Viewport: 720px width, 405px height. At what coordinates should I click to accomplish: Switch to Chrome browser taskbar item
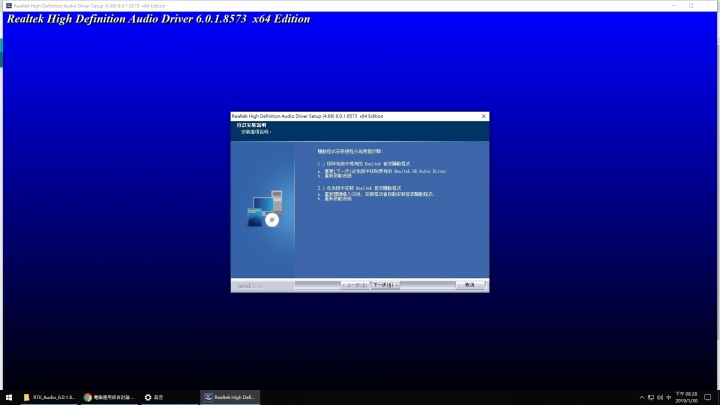pos(109,397)
